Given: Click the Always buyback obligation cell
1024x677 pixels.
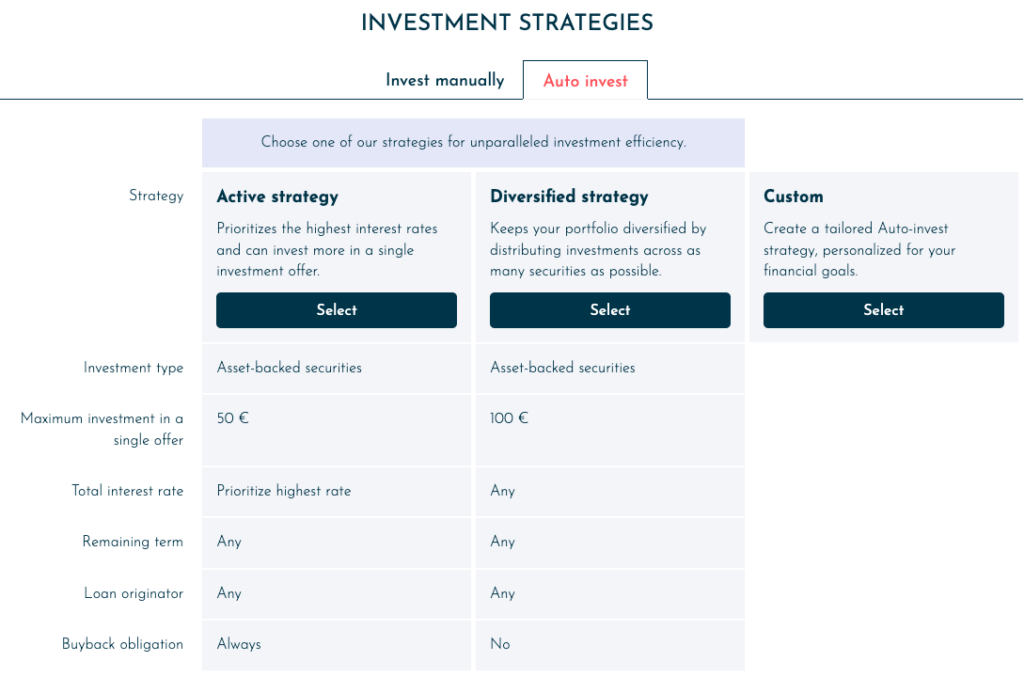Looking at the screenshot, I should point(336,644).
